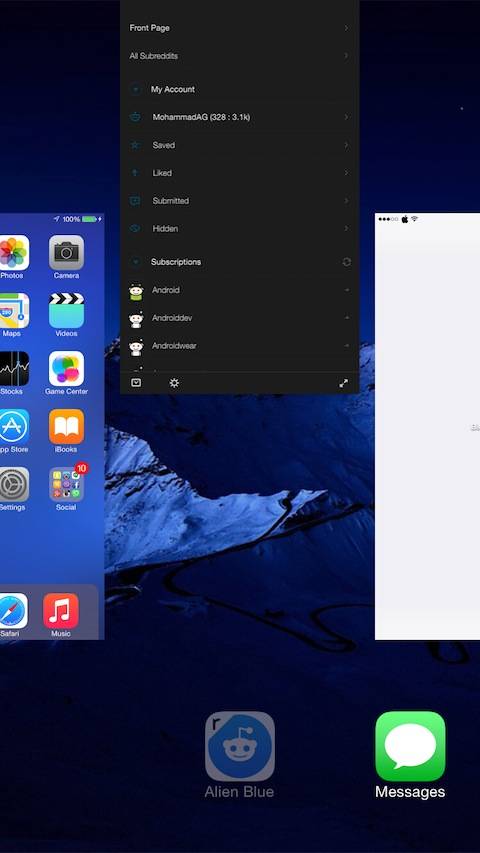480x853 pixels.
Task: Open the Submitted posts entry
Action: pos(239,201)
